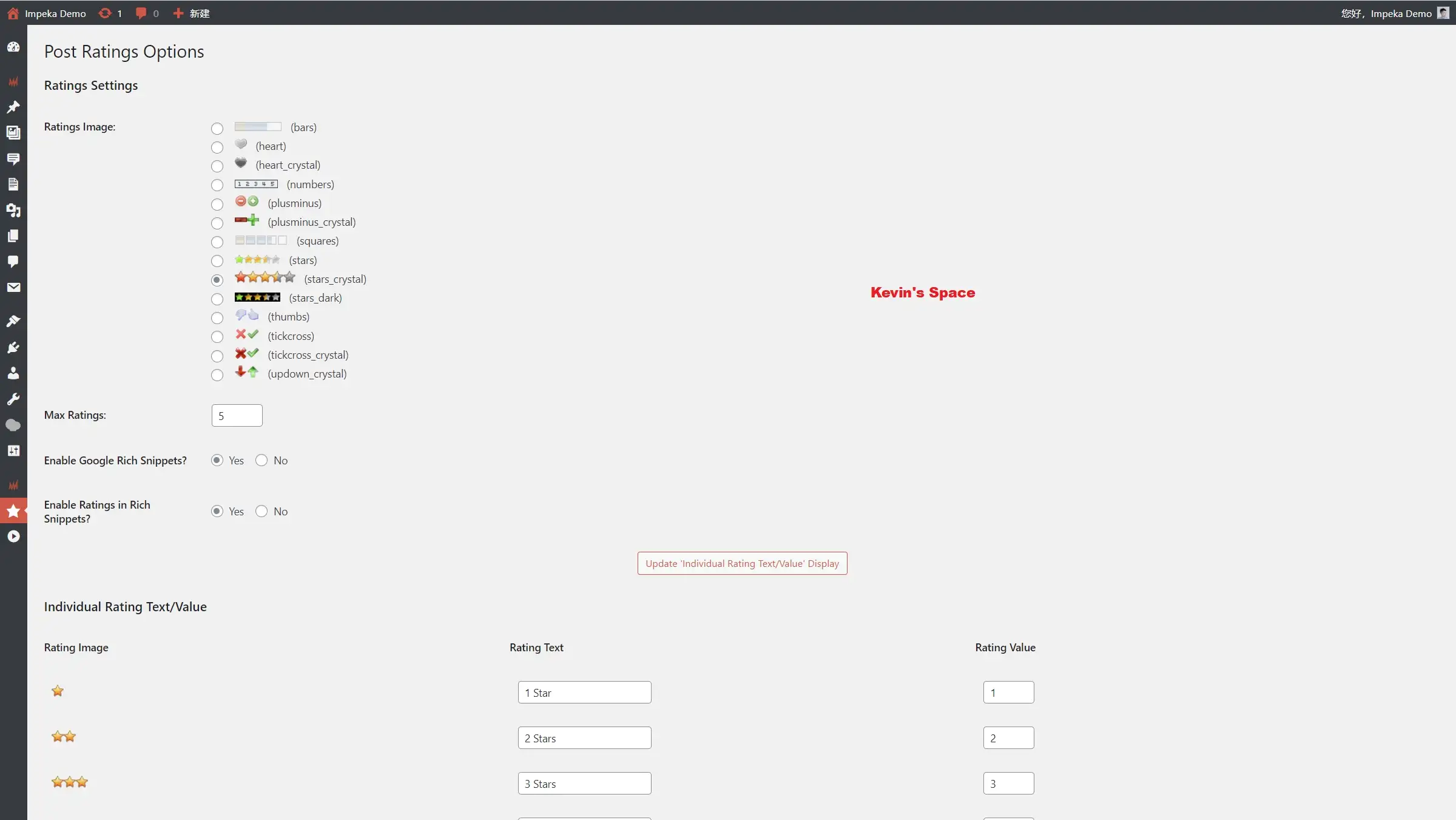Viewport: 1456px width, 820px height.
Task: Open the Dashboard sidebar icon
Action: click(x=13, y=47)
